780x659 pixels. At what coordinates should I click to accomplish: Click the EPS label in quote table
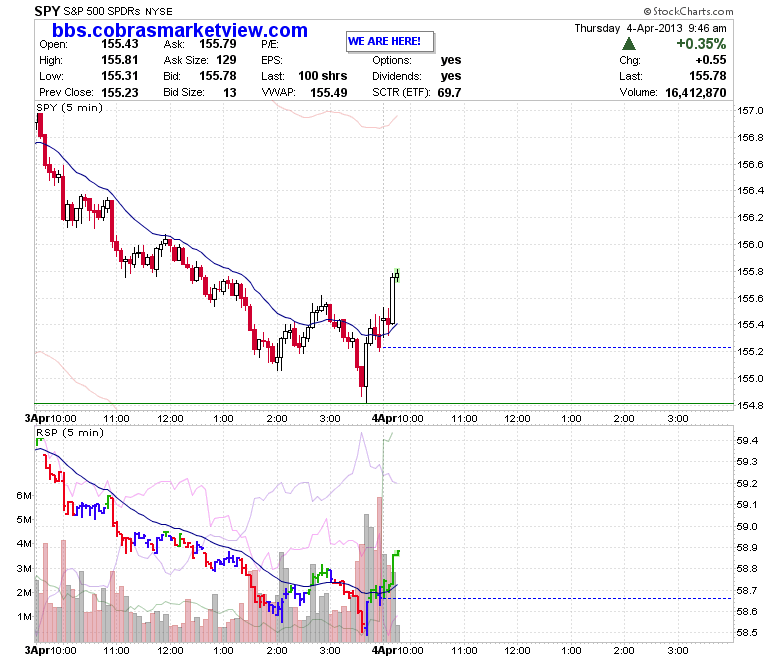pyautogui.click(x=272, y=61)
